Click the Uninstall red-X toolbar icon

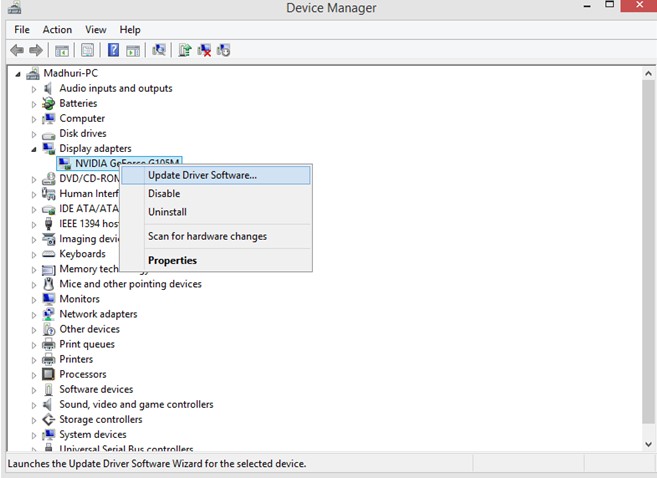point(204,50)
